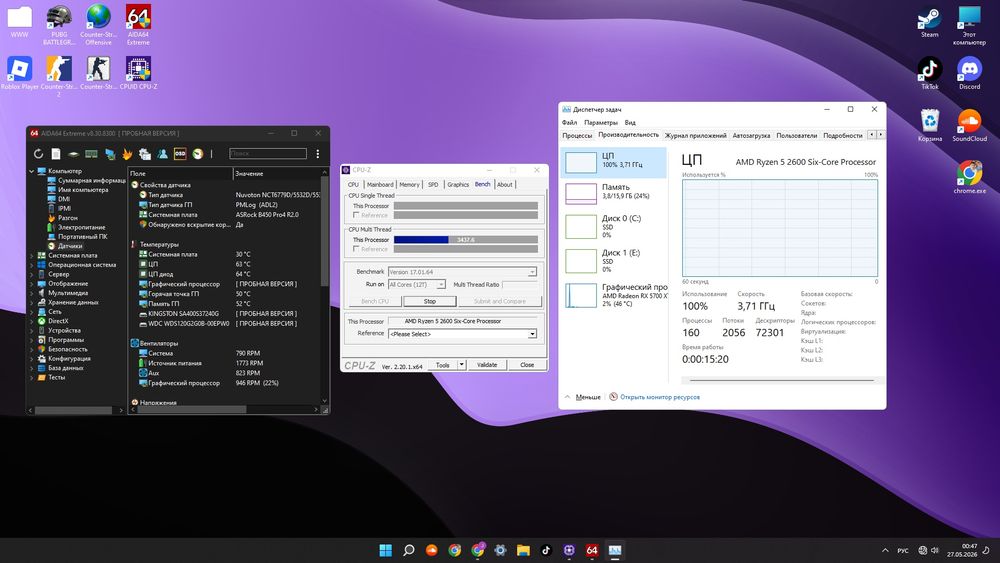Open File Explorer from the taskbar
This screenshot has height=563, width=1000.
(x=523, y=550)
